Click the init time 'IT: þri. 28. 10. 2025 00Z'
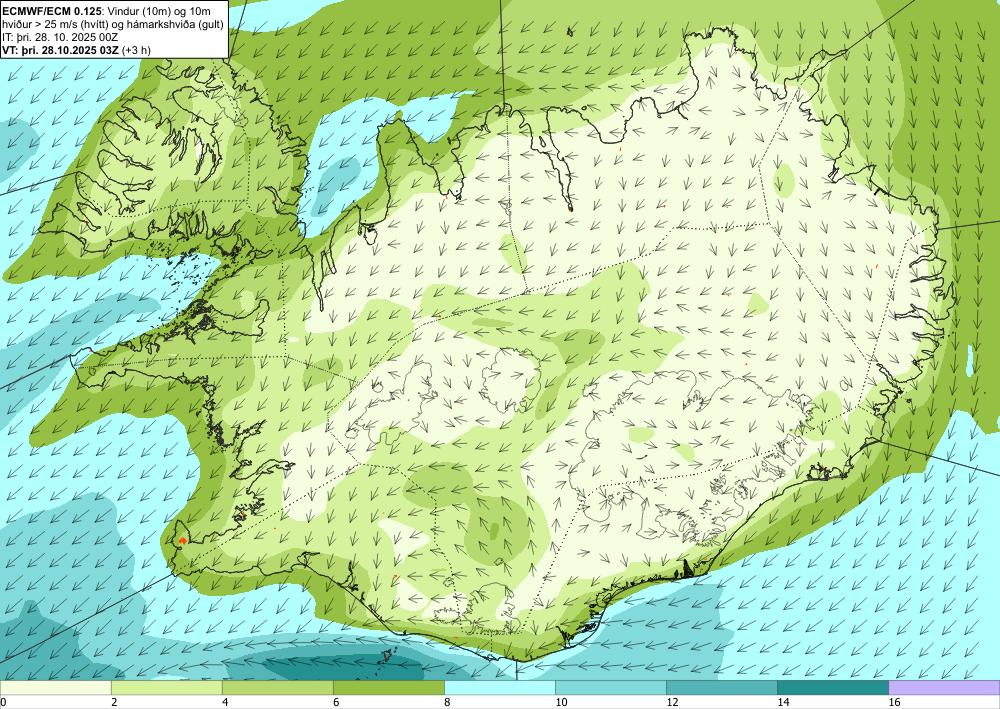Screen dimensions: 1000x709 [60, 37]
